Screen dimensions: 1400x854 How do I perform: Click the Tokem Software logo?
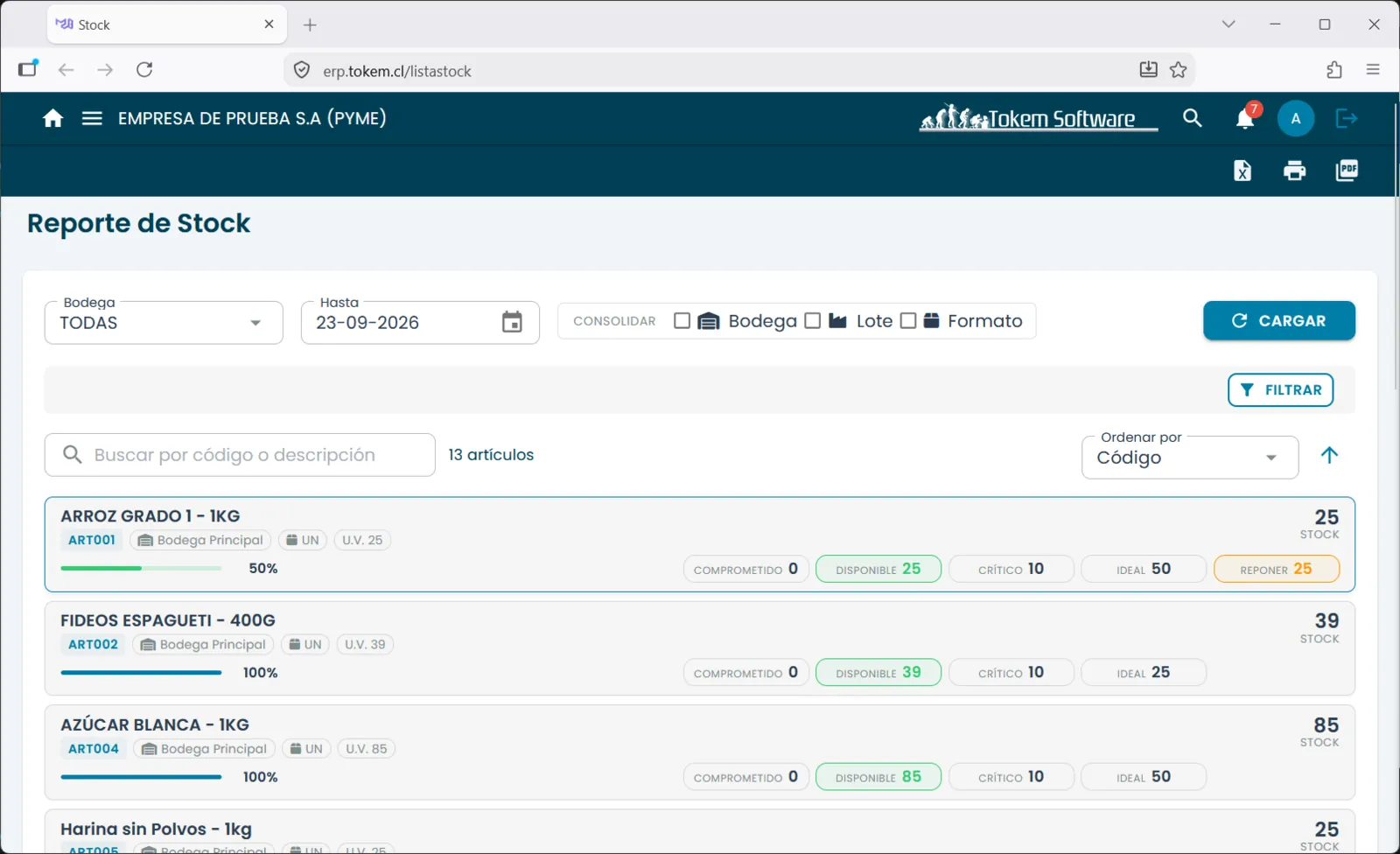(1039, 118)
